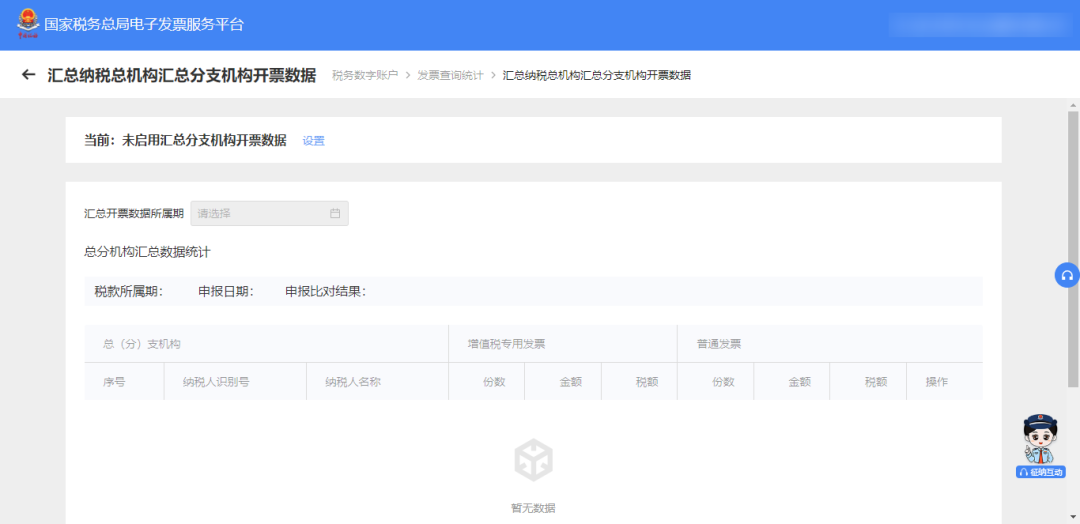Viewport: 1080px width, 524px height.
Task: Open the 设置 link
Action: tap(313, 140)
